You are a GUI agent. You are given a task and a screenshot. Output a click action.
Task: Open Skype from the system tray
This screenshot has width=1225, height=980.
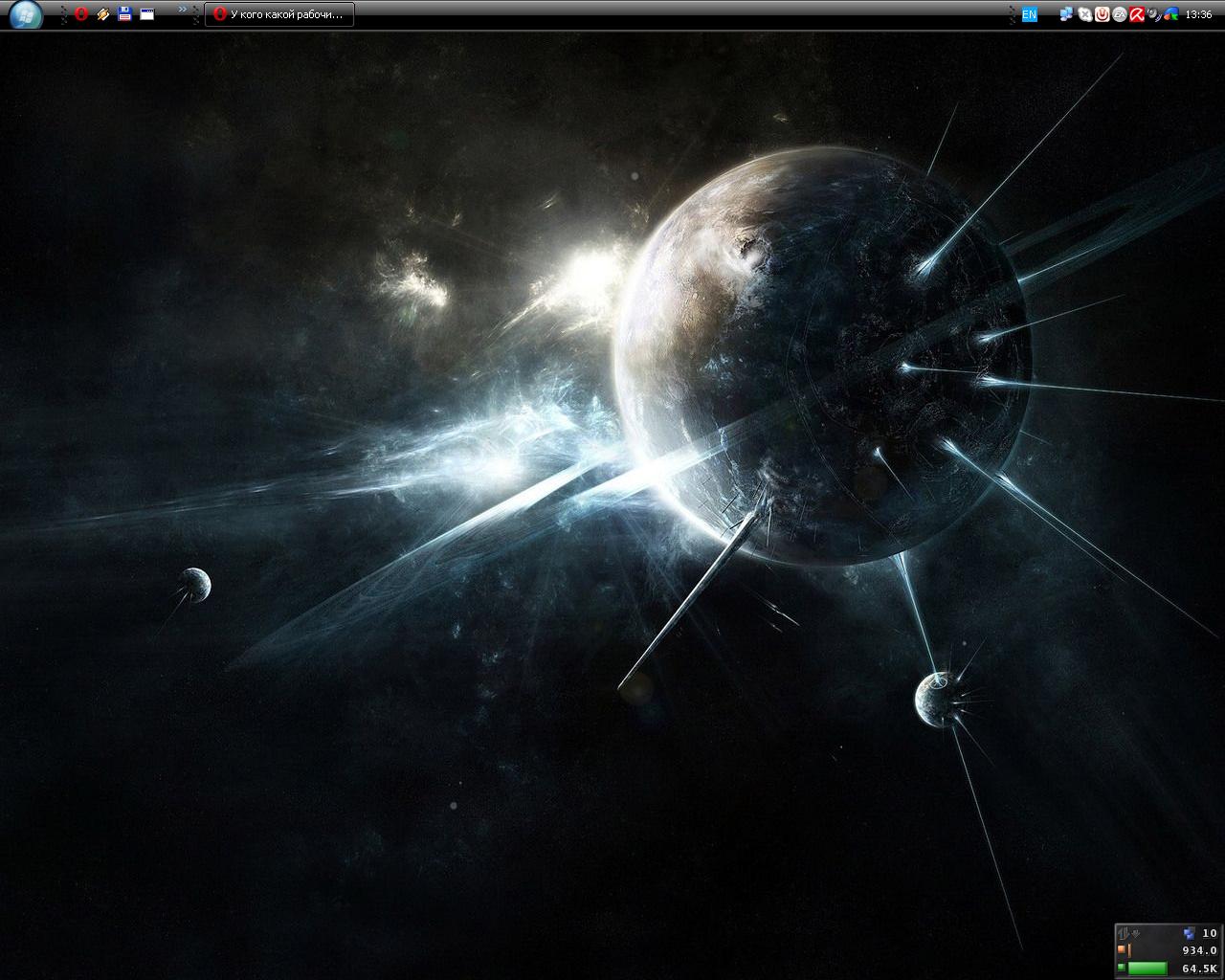pyautogui.click(x=1084, y=14)
